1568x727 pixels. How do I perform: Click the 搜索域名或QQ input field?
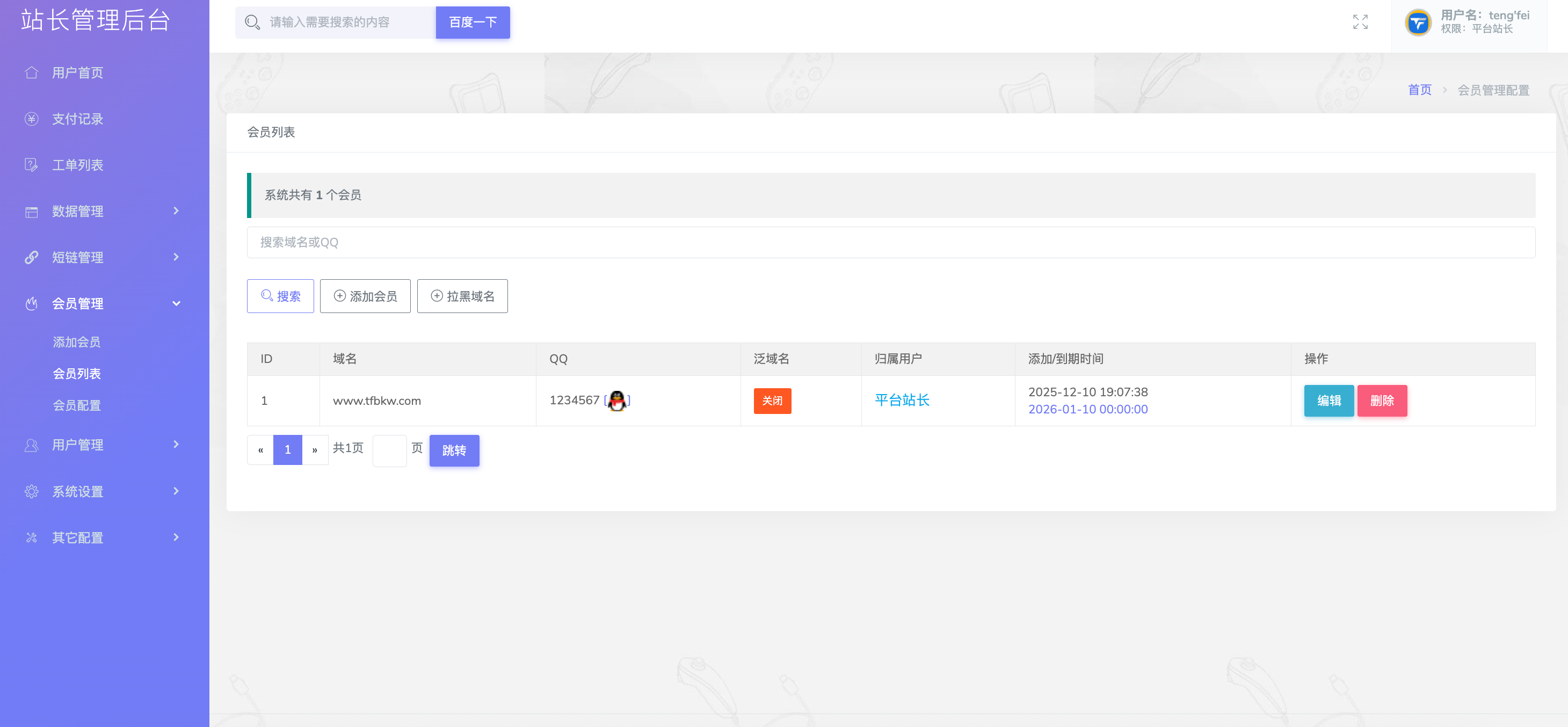pyautogui.click(x=890, y=242)
